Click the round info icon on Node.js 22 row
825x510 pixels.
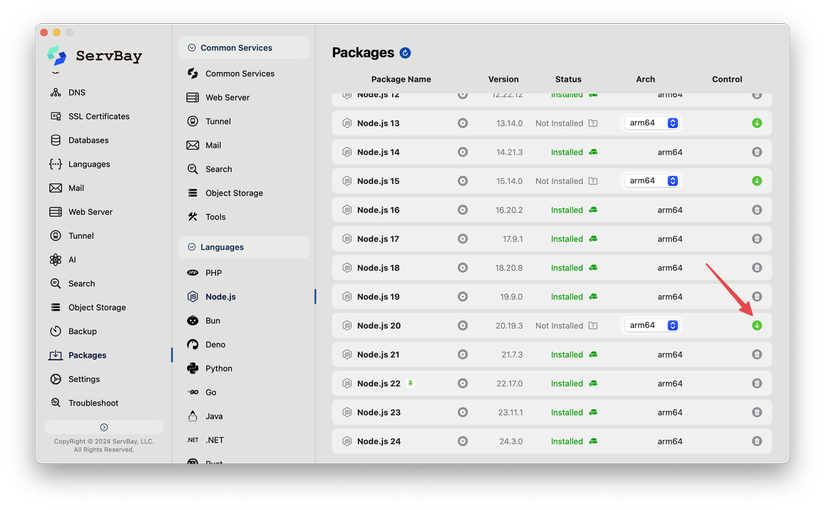pyautogui.click(x=462, y=384)
